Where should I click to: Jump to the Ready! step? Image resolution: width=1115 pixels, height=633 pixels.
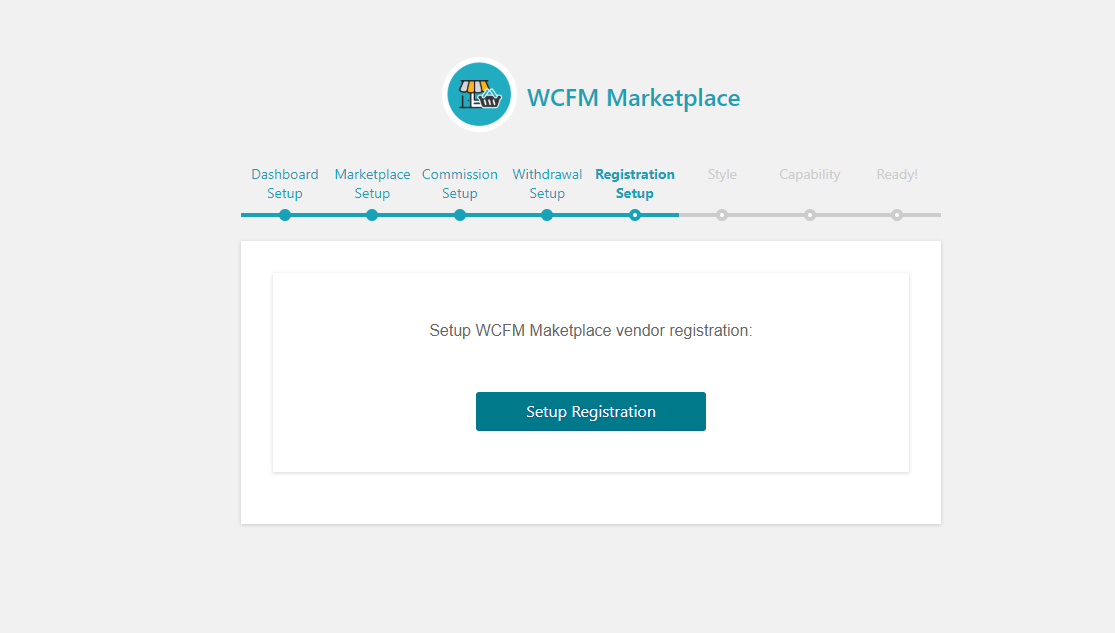click(x=897, y=174)
